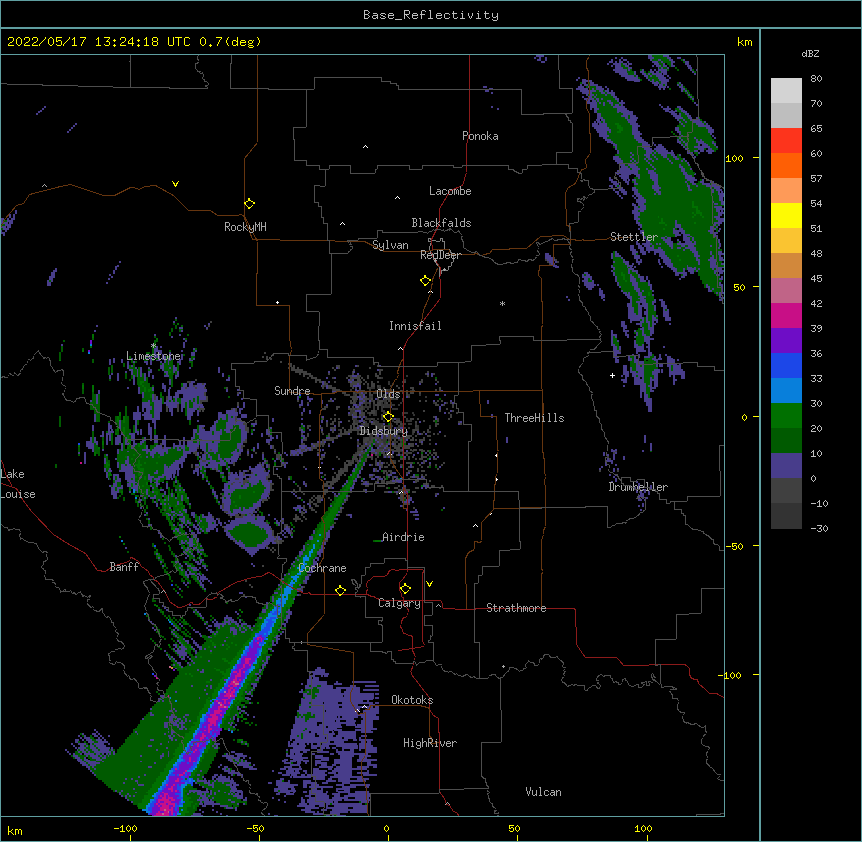Click the Strathmore city label

(x=516, y=608)
